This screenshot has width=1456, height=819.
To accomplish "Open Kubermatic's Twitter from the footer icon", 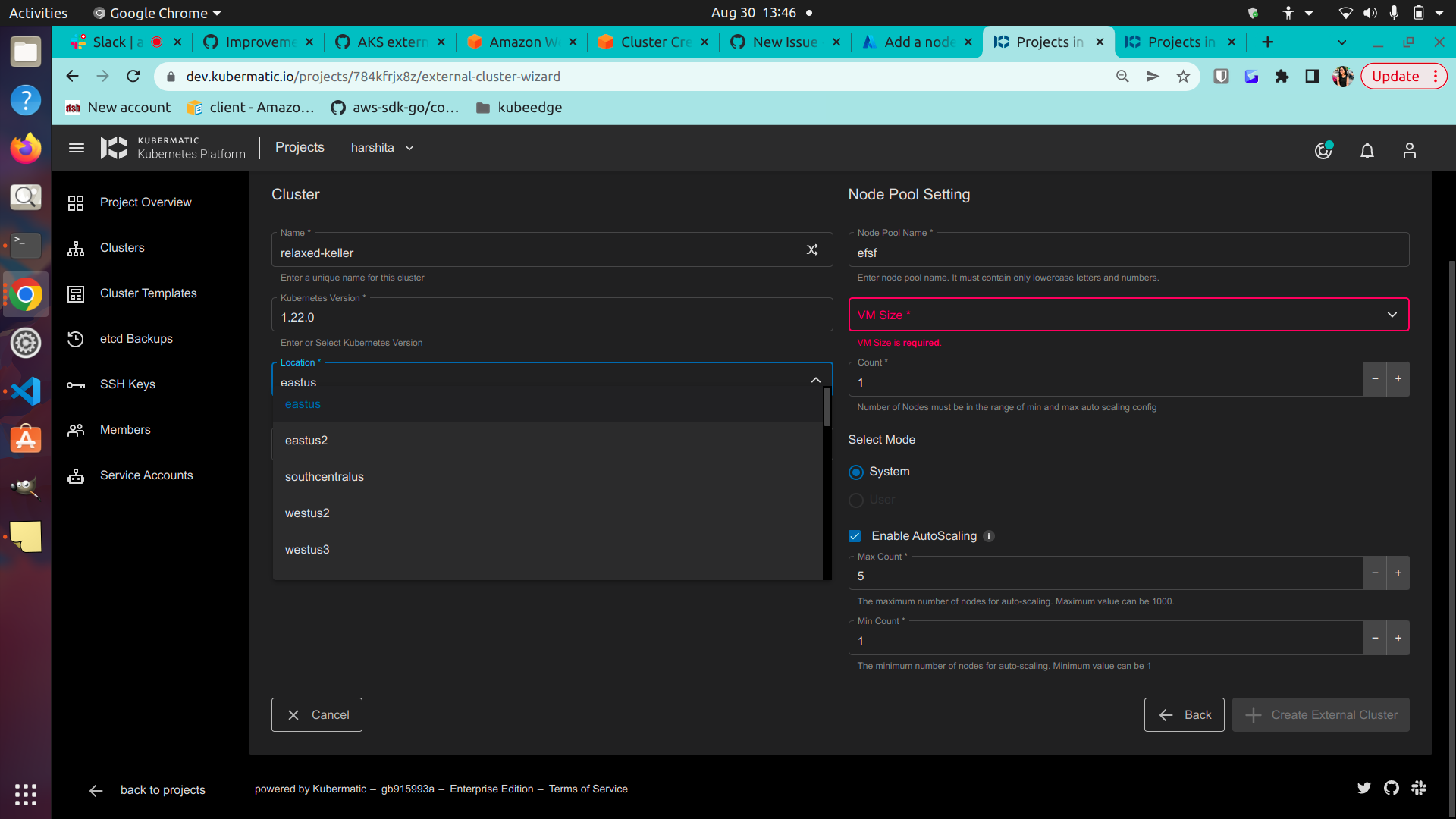I will (x=1364, y=789).
